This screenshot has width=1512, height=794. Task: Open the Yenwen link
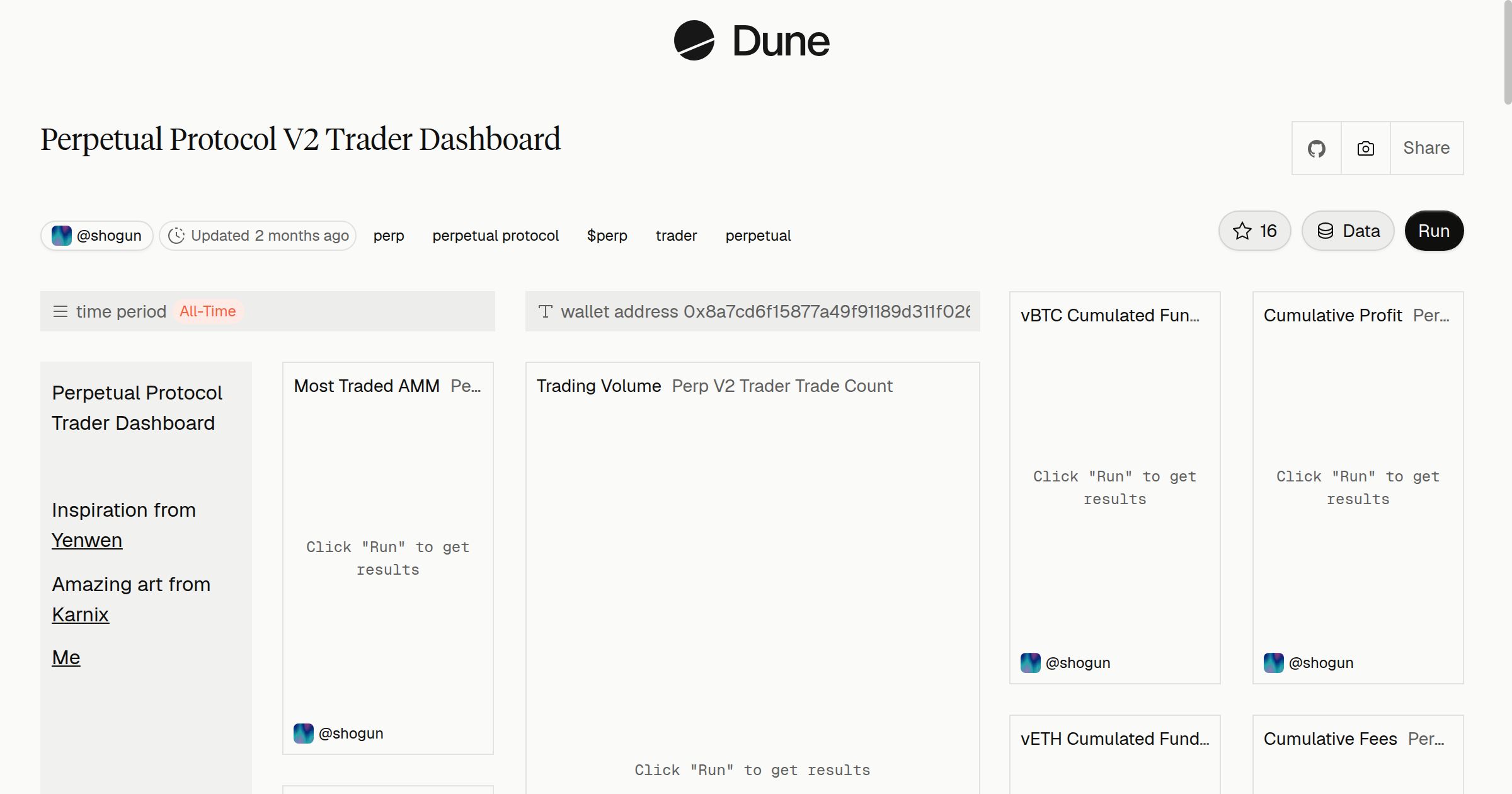87,540
